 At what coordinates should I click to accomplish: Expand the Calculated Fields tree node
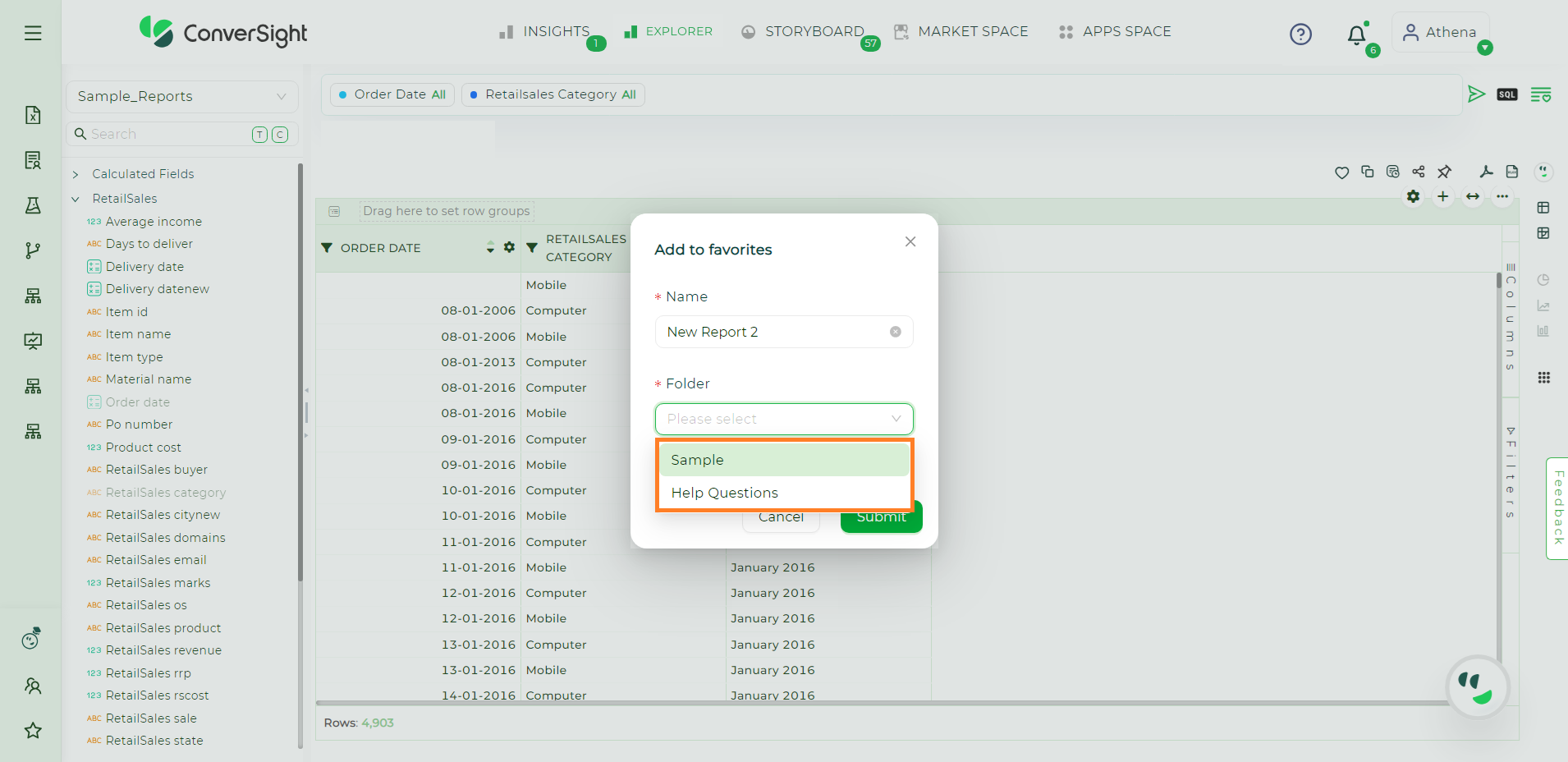click(76, 174)
